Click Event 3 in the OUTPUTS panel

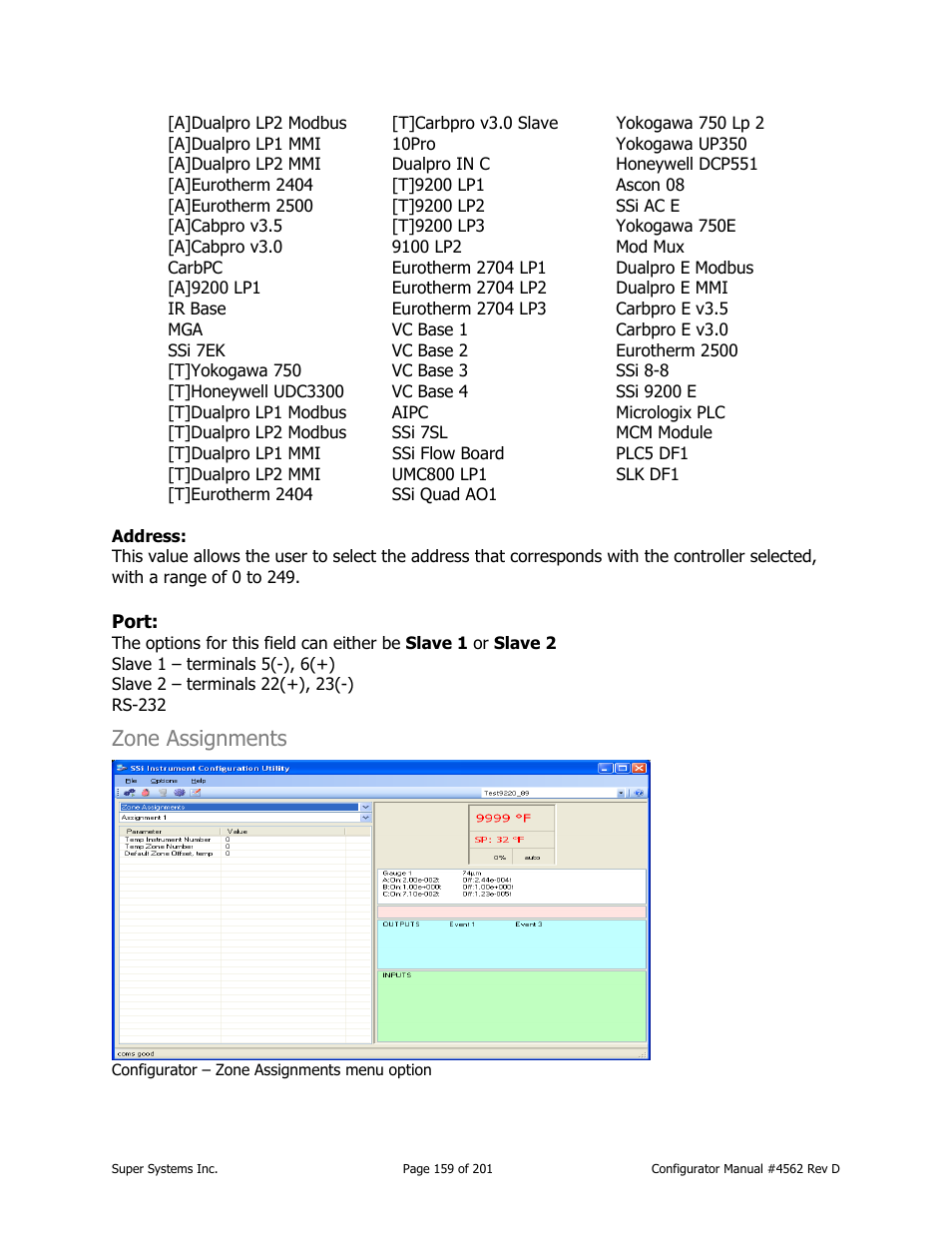click(x=529, y=925)
